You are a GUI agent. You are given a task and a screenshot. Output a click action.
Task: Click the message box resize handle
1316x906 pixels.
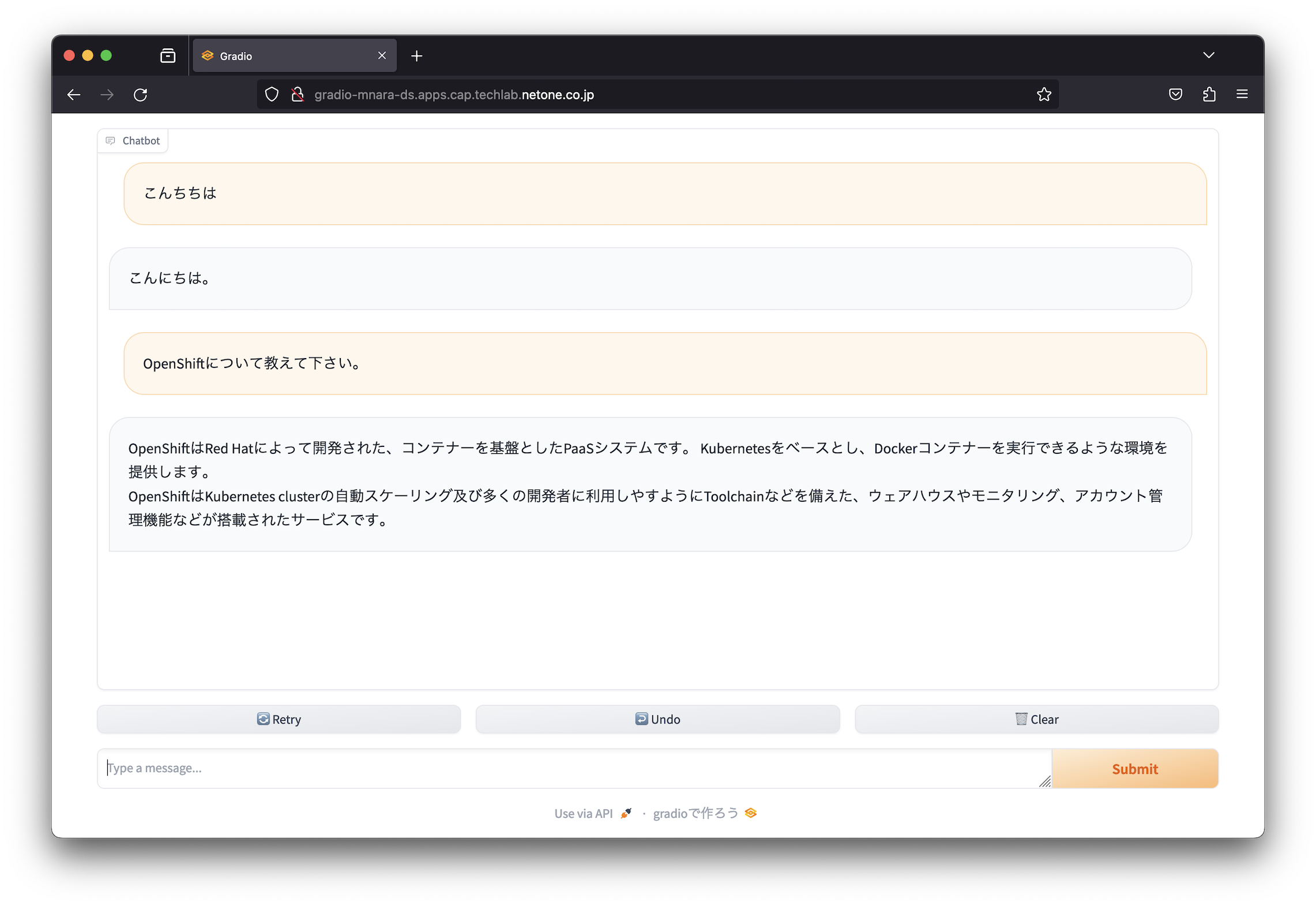pyautogui.click(x=1044, y=781)
